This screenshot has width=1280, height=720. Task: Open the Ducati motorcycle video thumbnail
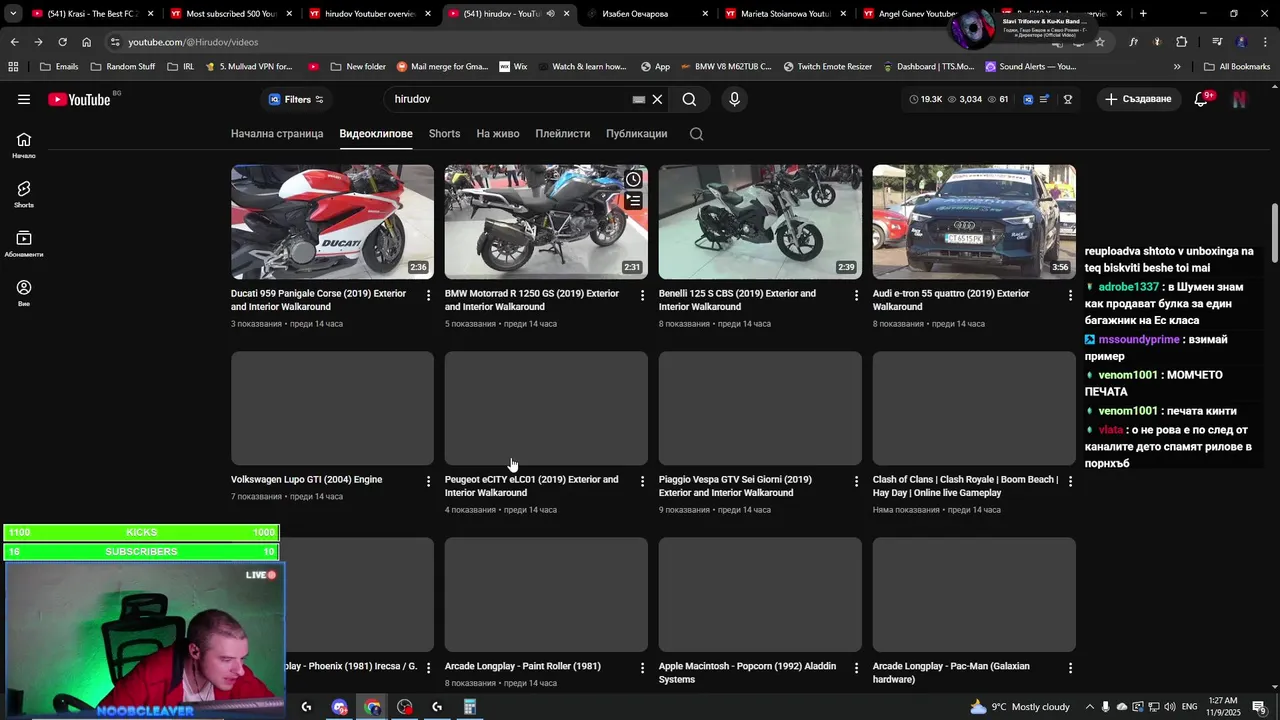pos(332,222)
